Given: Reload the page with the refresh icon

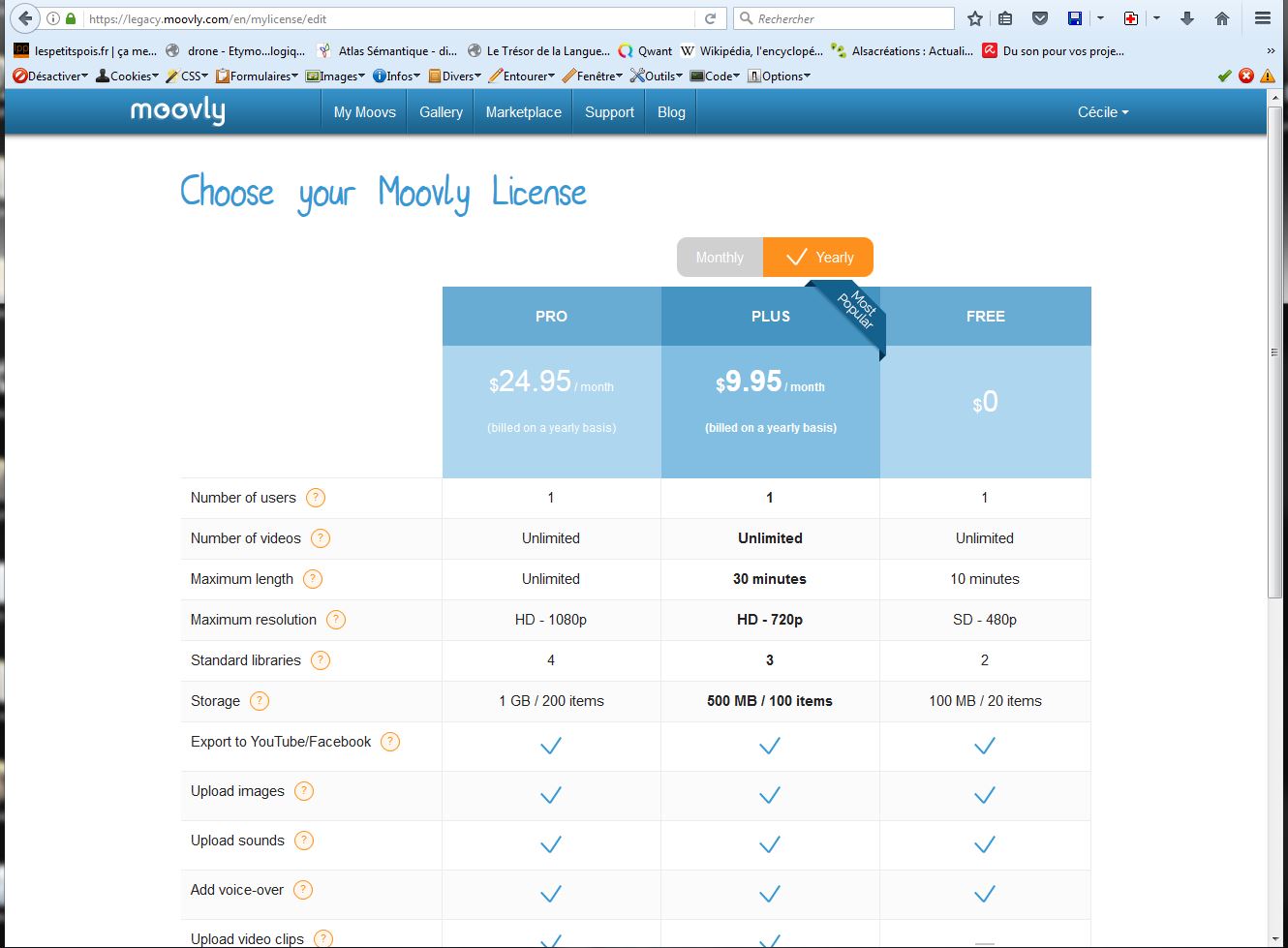Looking at the screenshot, I should coord(710,18).
